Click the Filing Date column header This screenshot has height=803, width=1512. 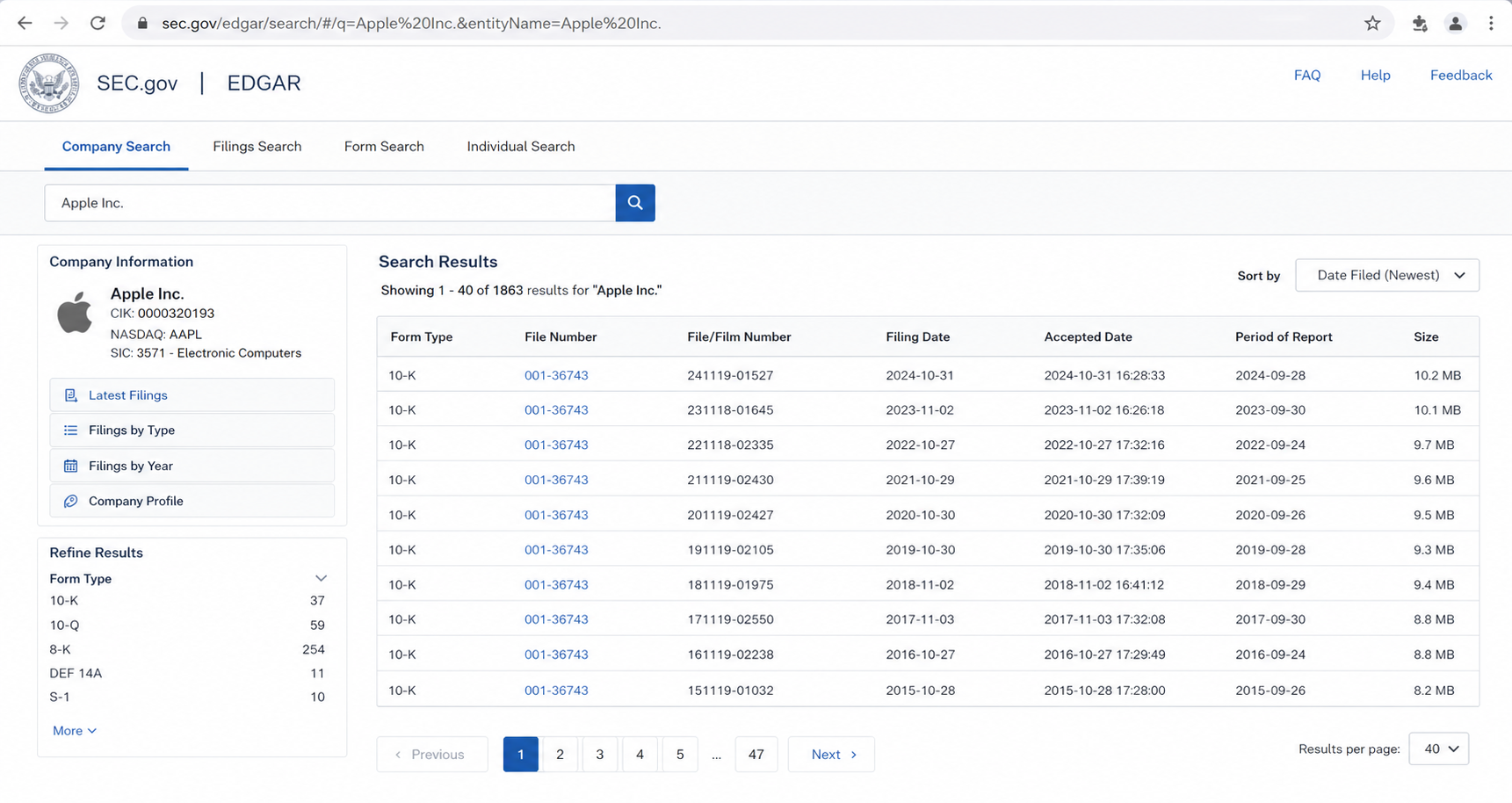tap(918, 337)
